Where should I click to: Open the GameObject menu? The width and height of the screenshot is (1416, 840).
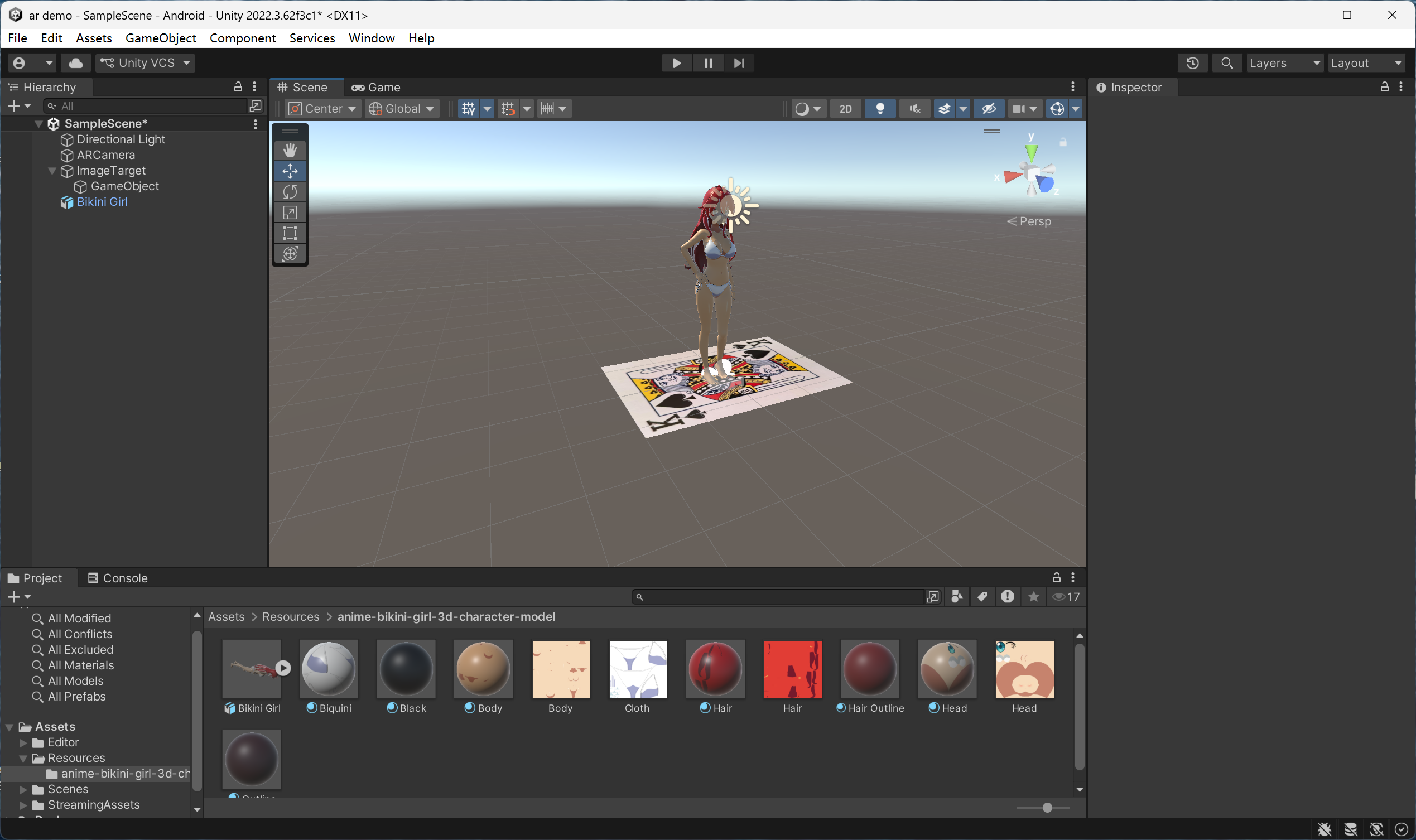(x=161, y=38)
